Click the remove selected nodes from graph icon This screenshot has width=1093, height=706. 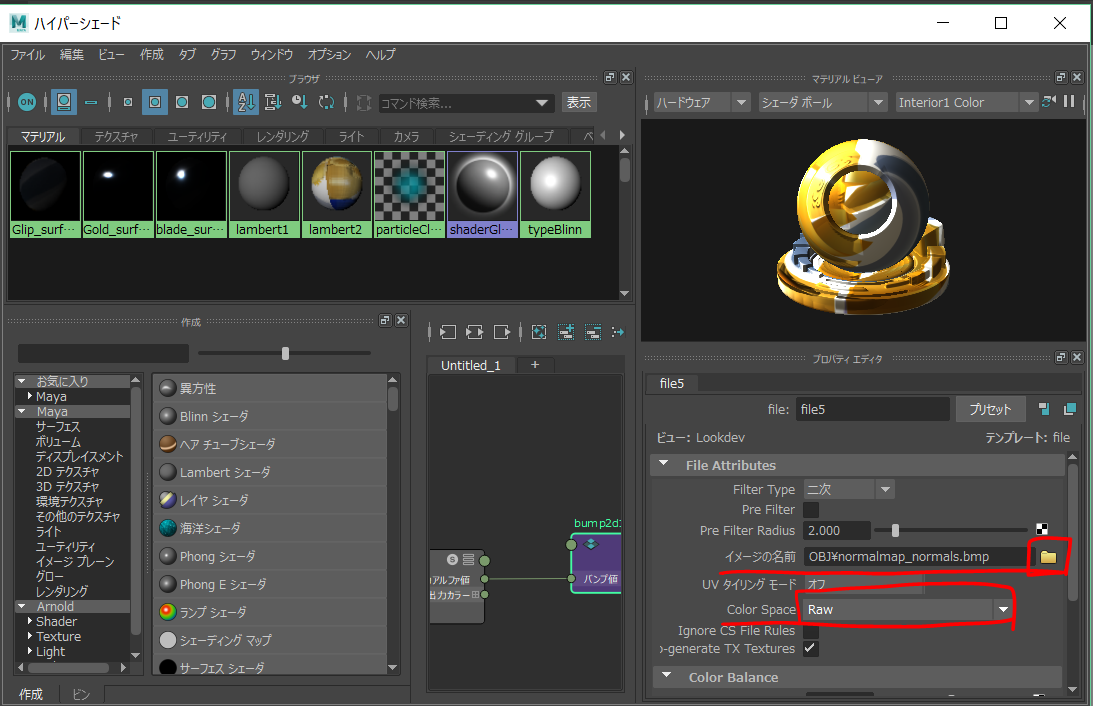[x=593, y=332]
